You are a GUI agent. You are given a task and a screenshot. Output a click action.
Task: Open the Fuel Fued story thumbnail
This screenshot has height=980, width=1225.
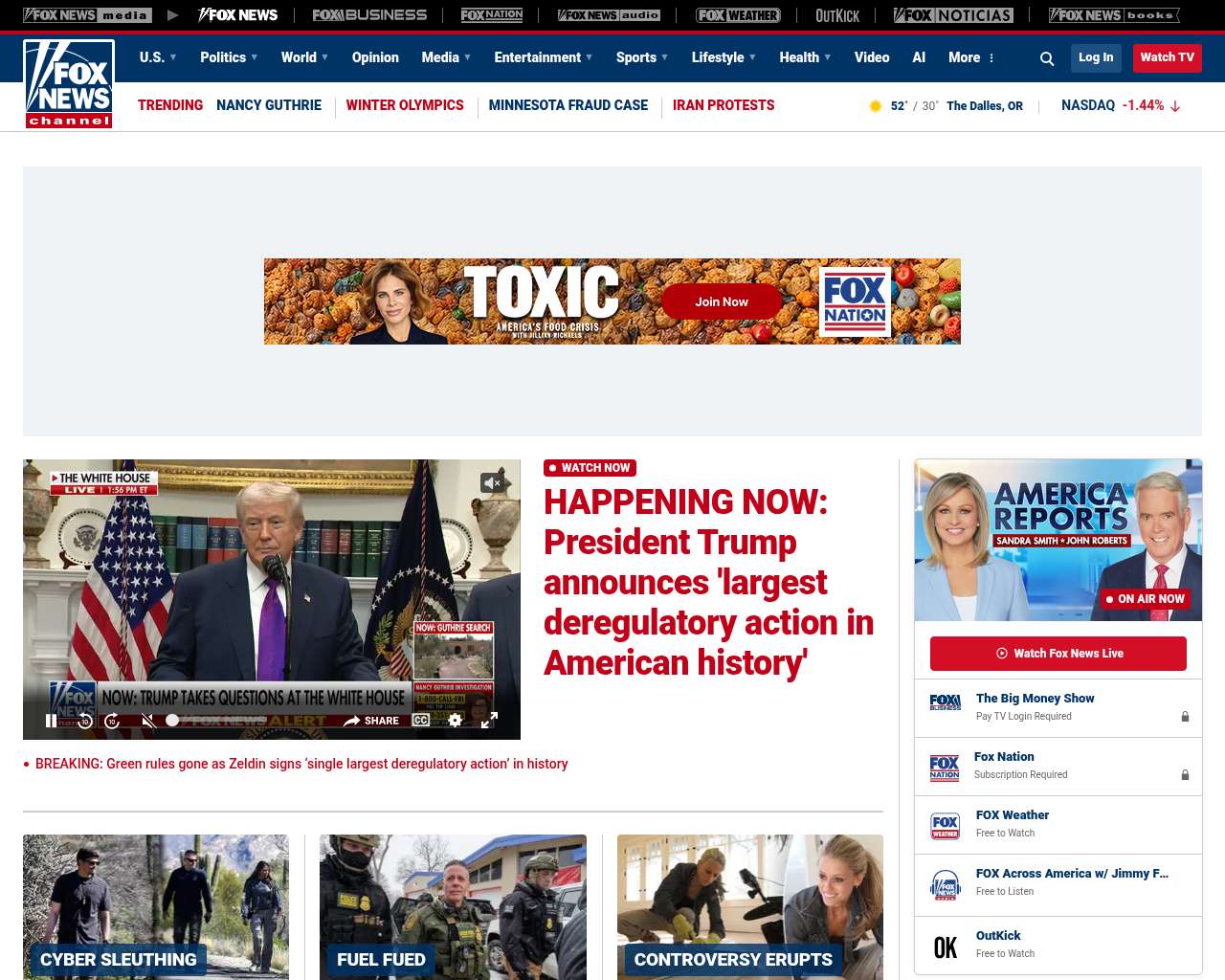453,906
